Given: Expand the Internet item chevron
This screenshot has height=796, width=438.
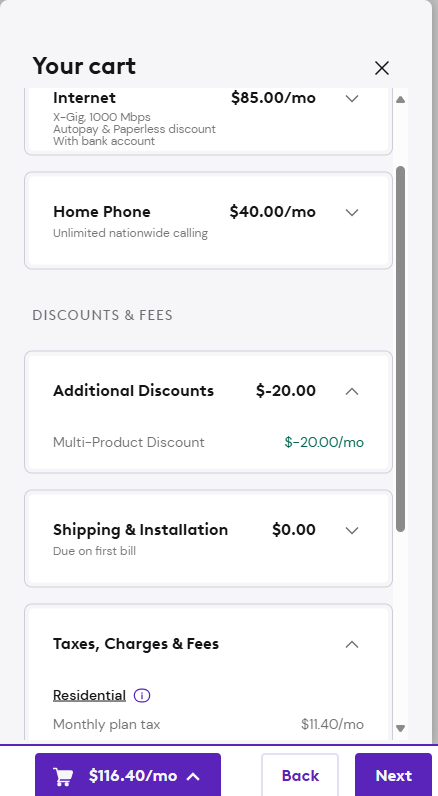Looking at the screenshot, I should [x=352, y=98].
